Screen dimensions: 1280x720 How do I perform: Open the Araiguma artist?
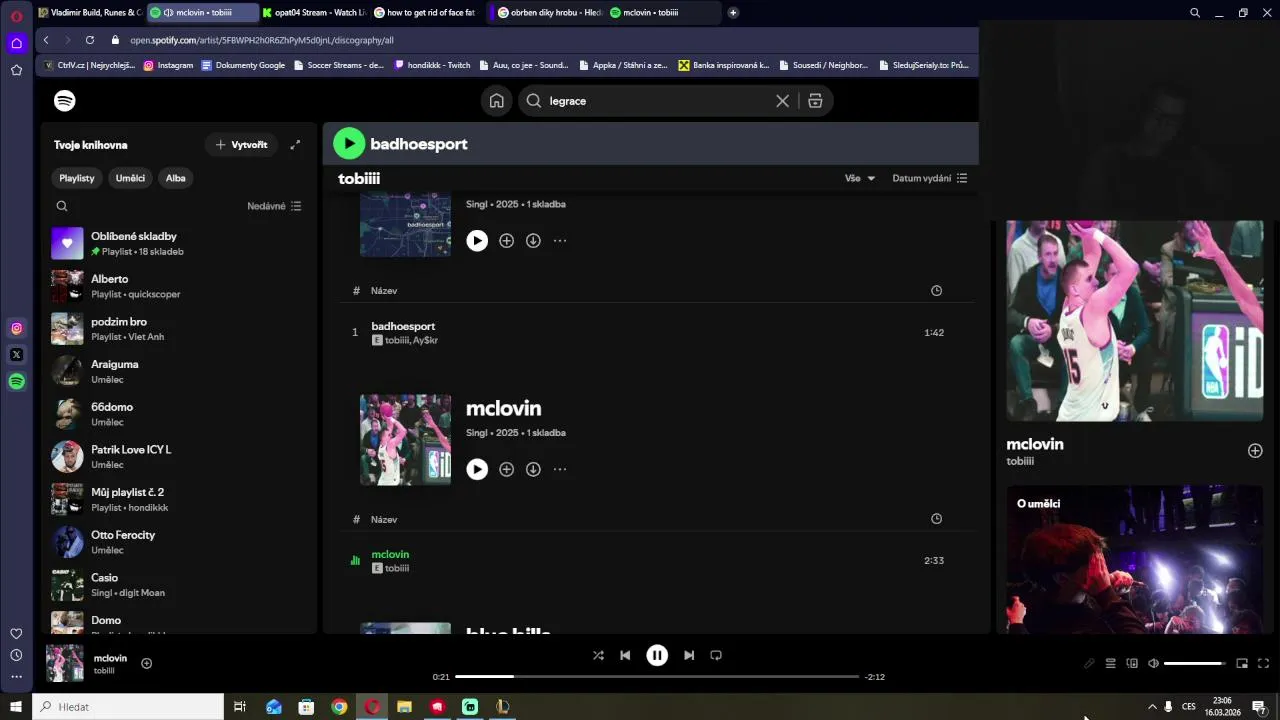coord(180,371)
